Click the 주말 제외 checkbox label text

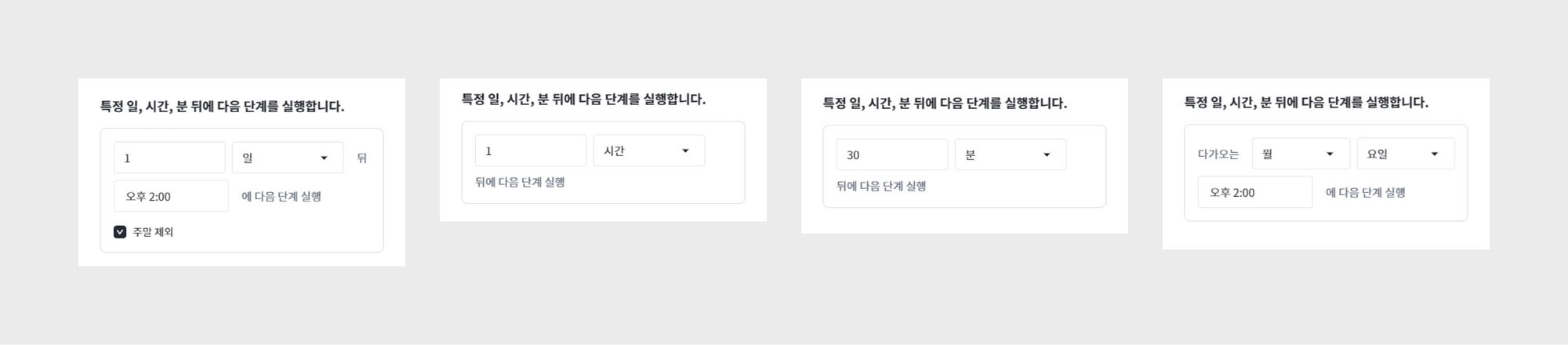[153, 232]
